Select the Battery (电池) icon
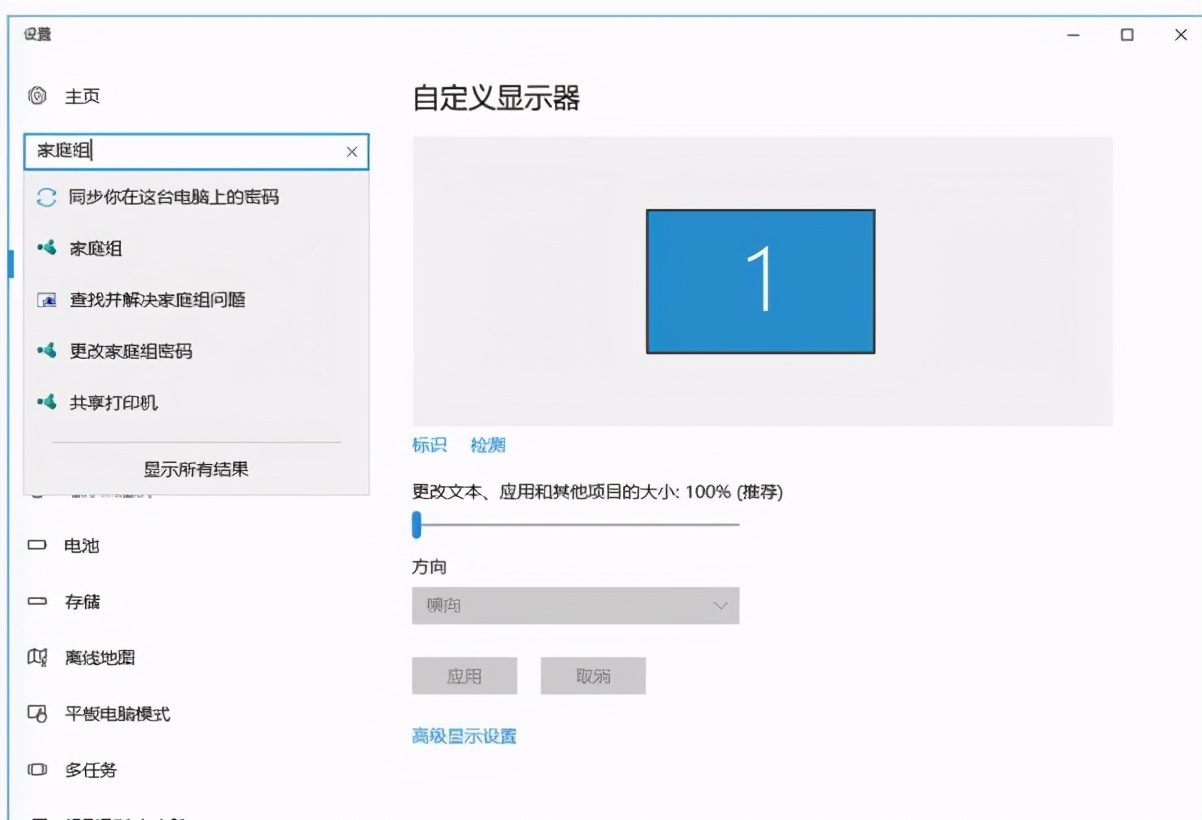Screen dimensions: 1202x820 (x=36, y=545)
